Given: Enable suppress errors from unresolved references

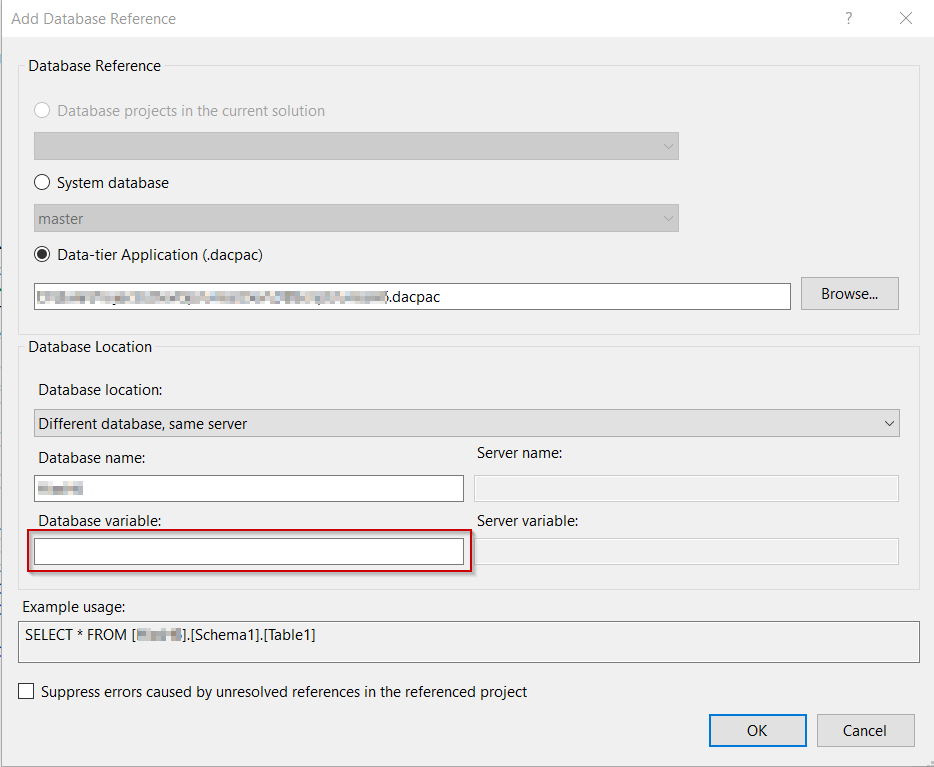Looking at the screenshot, I should pyautogui.click(x=26, y=692).
